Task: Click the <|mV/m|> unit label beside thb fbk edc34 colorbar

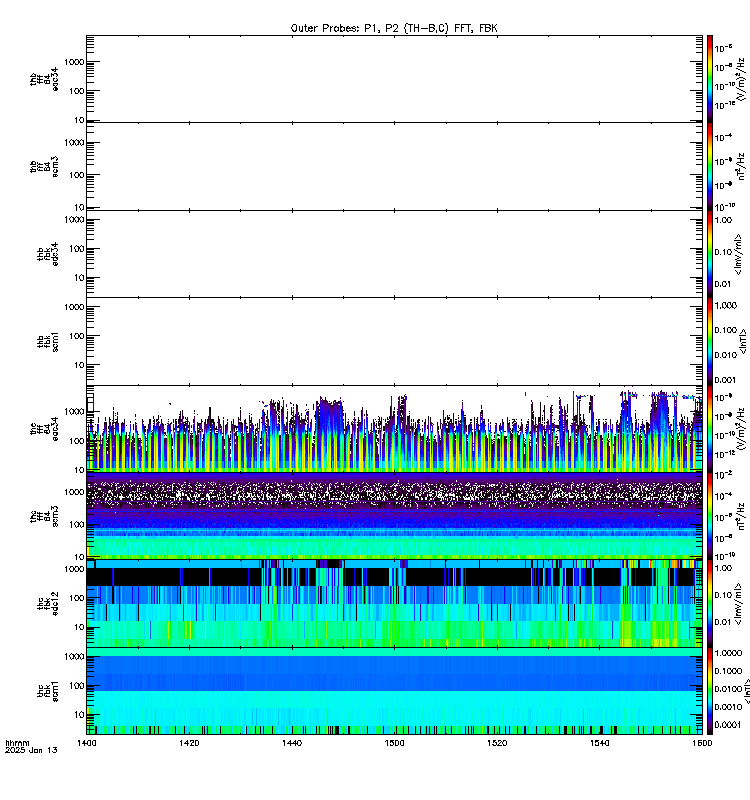Action: pos(739,254)
